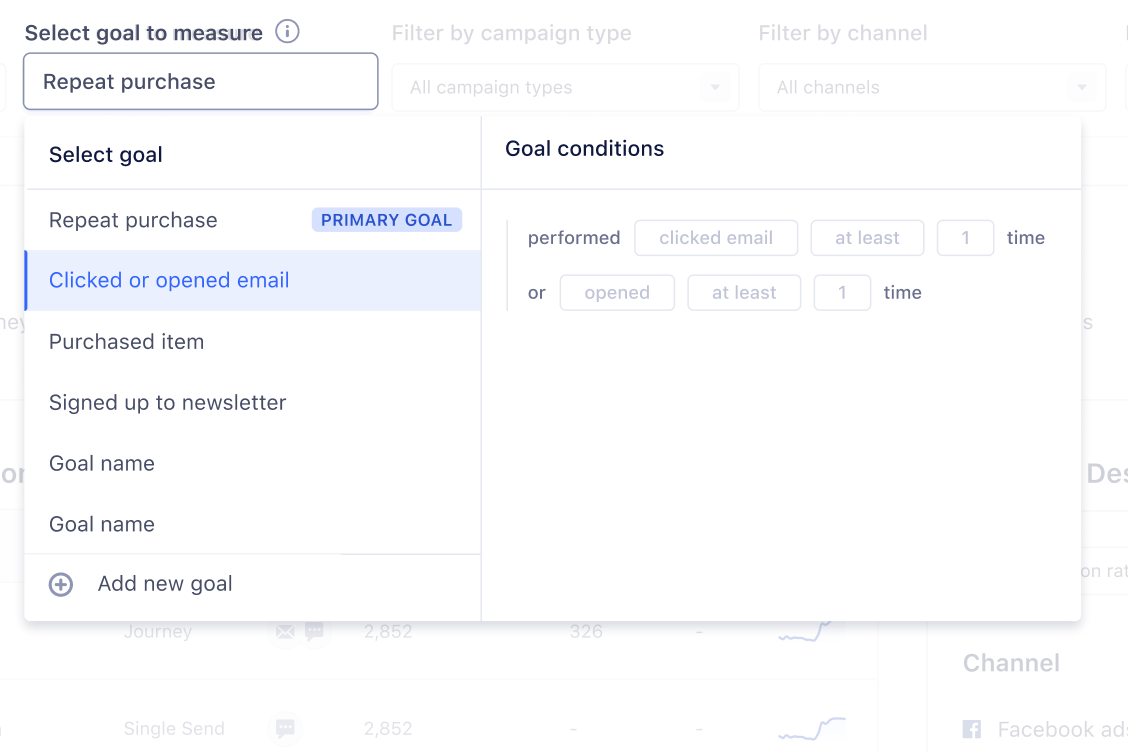Expand the All channels dropdown
This screenshot has width=1128, height=752.
click(x=932, y=87)
